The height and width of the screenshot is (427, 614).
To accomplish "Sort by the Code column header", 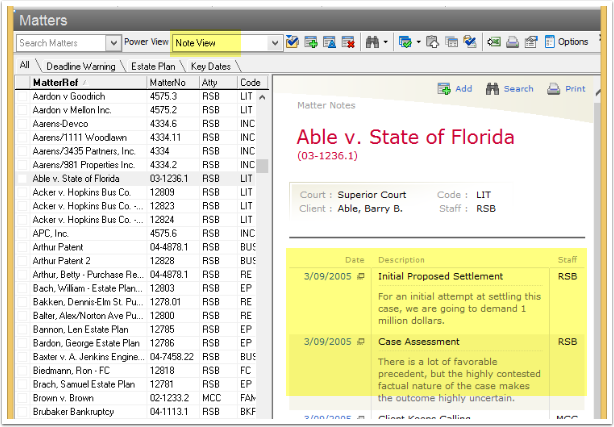I will [252, 83].
